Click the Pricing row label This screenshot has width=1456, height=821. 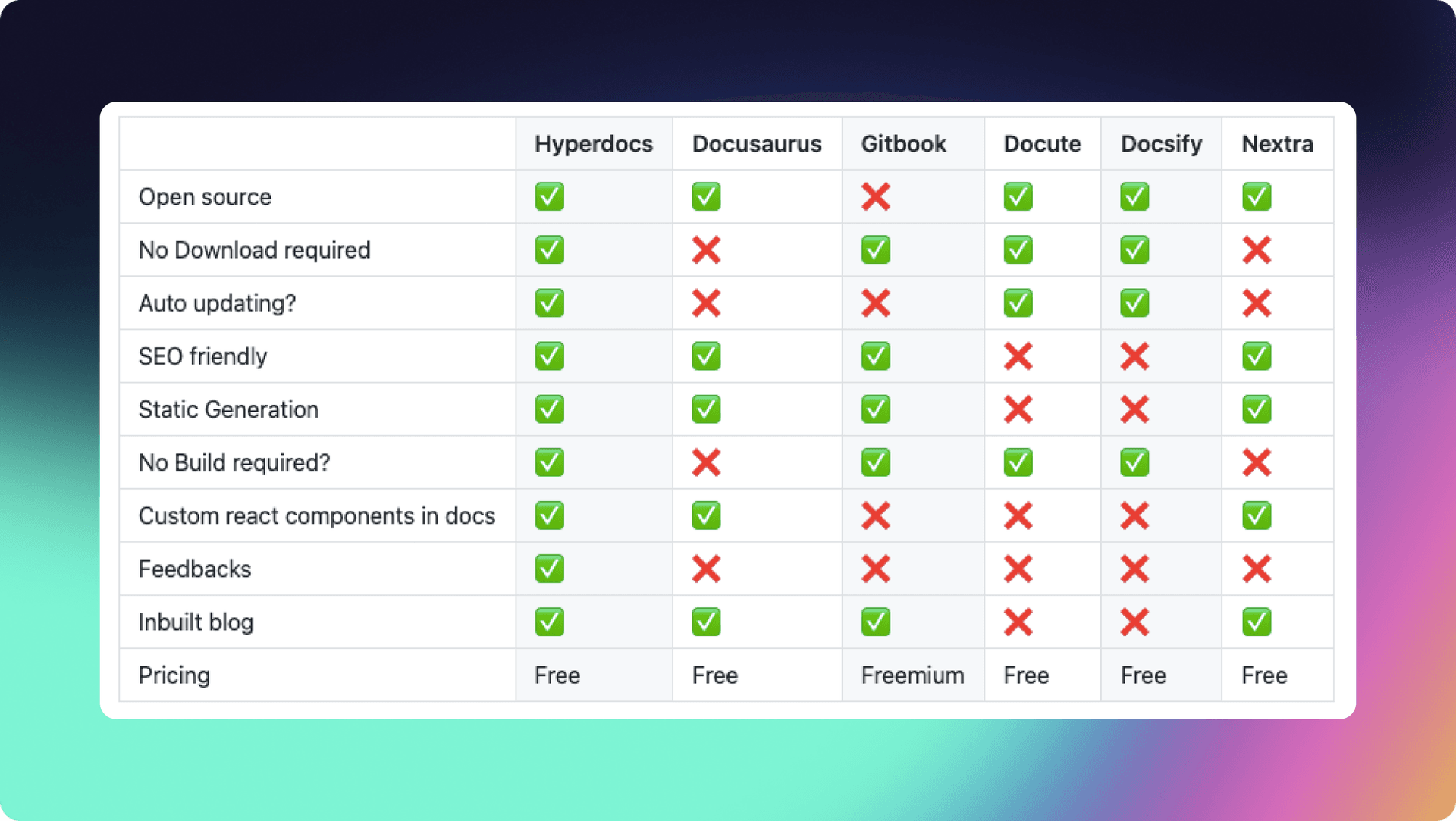point(174,675)
